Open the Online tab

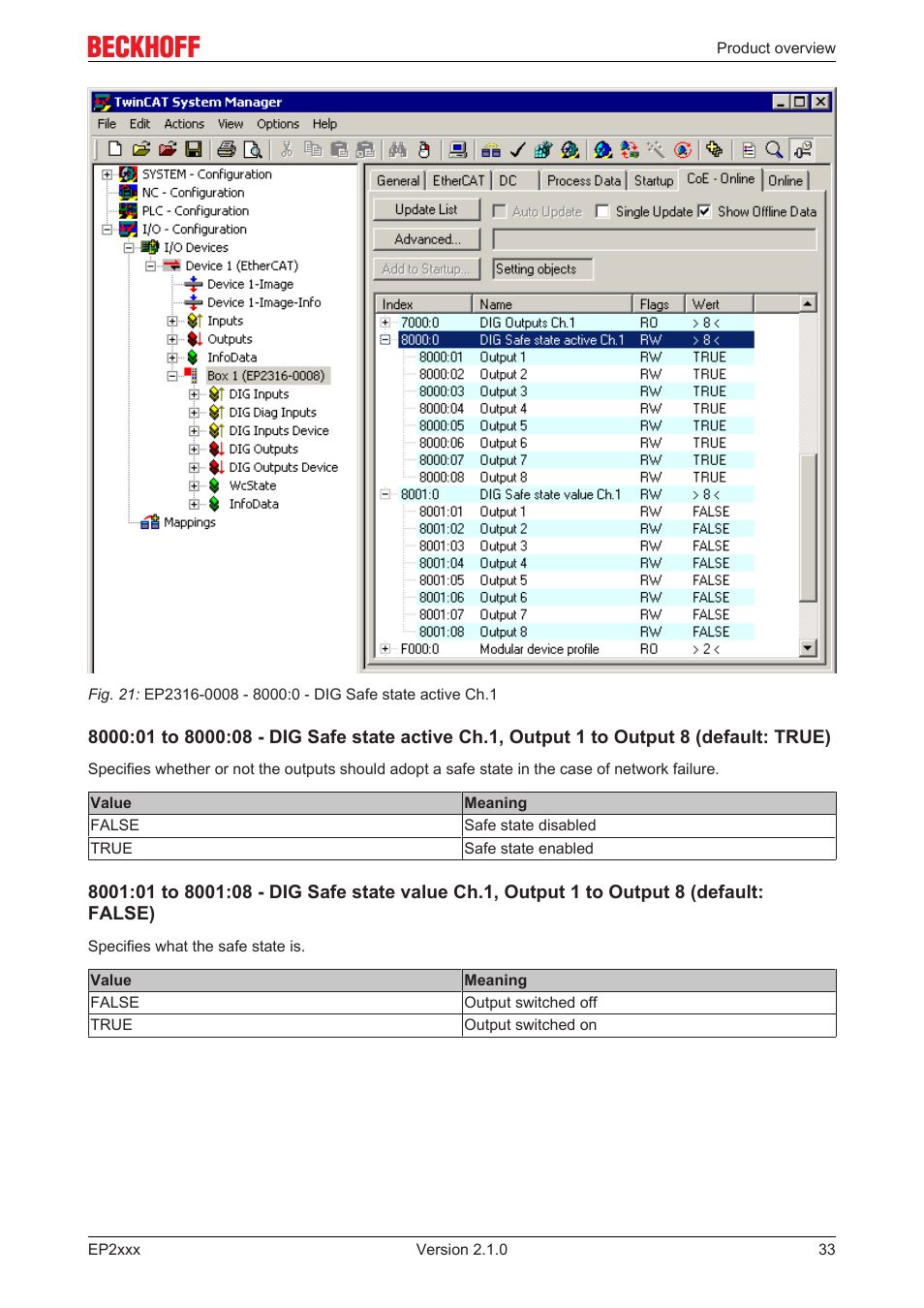click(785, 180)
